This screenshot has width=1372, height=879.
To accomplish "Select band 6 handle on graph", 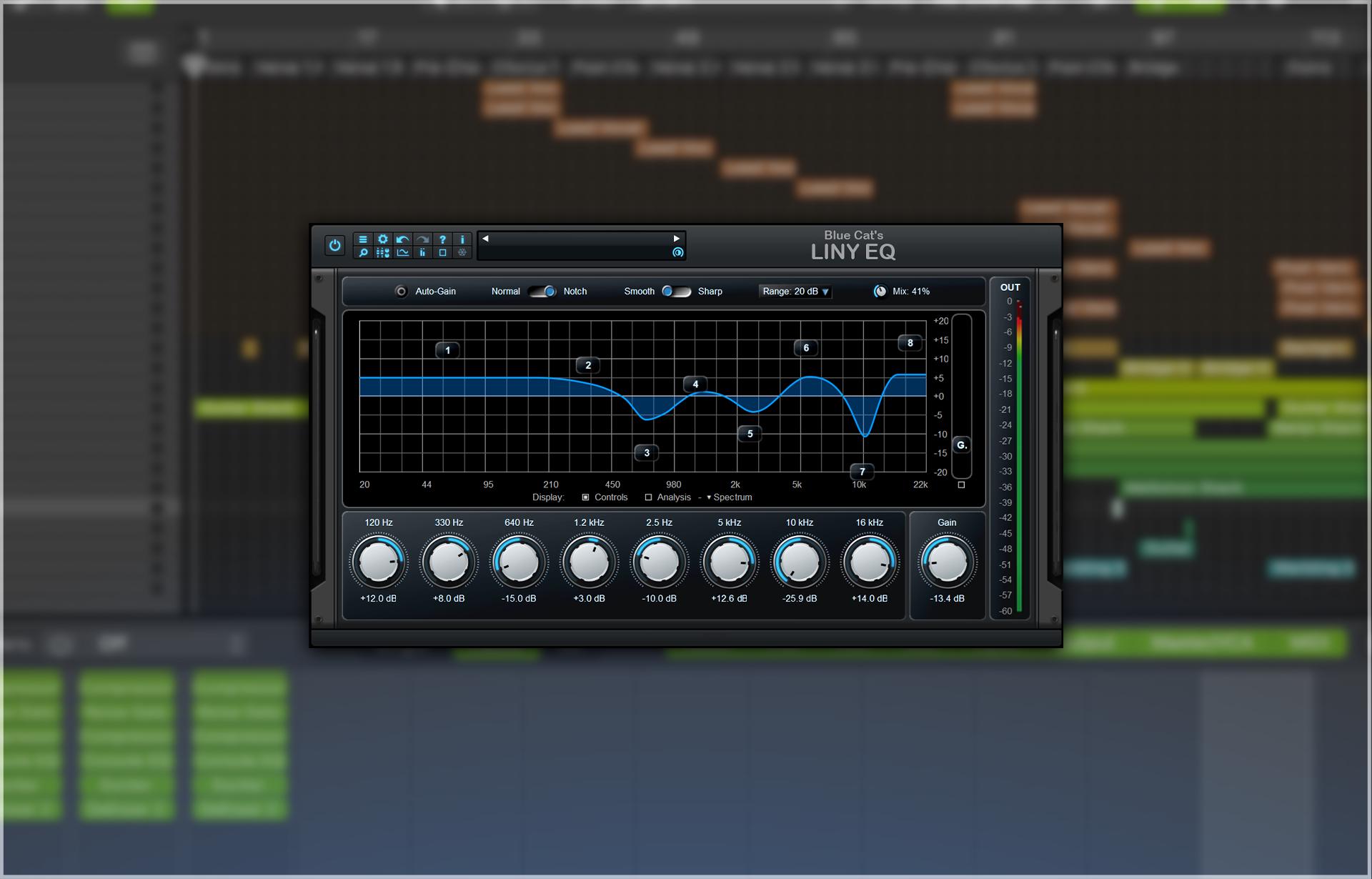I will pyautogui.click(x=806, y=348).
